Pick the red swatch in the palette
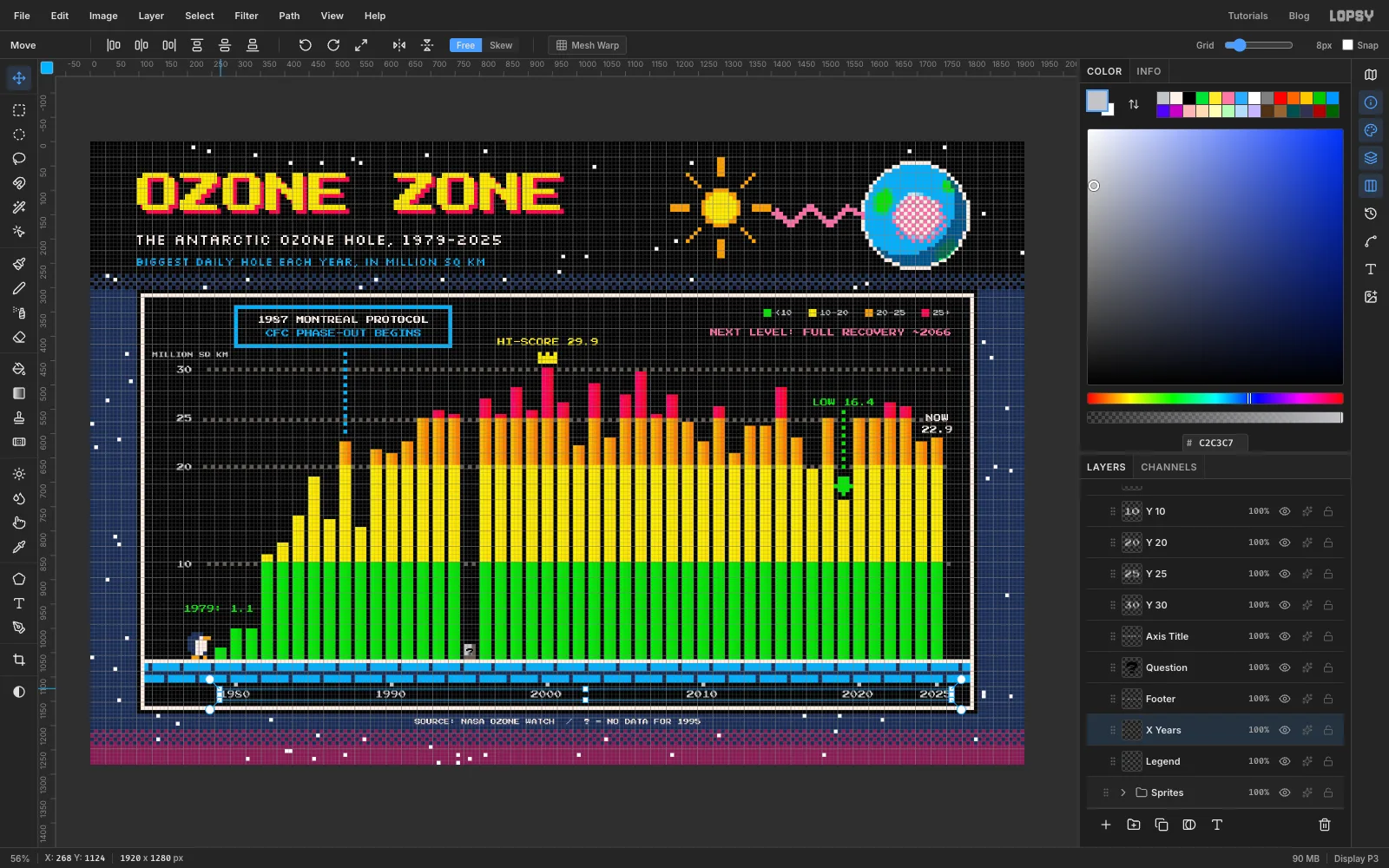1389x868 pixels. [1280, 98]
